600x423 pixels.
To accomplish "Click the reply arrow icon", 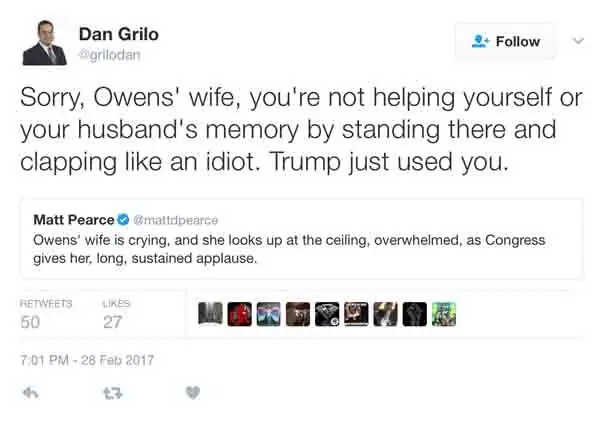I will click(x=31, y=393).
